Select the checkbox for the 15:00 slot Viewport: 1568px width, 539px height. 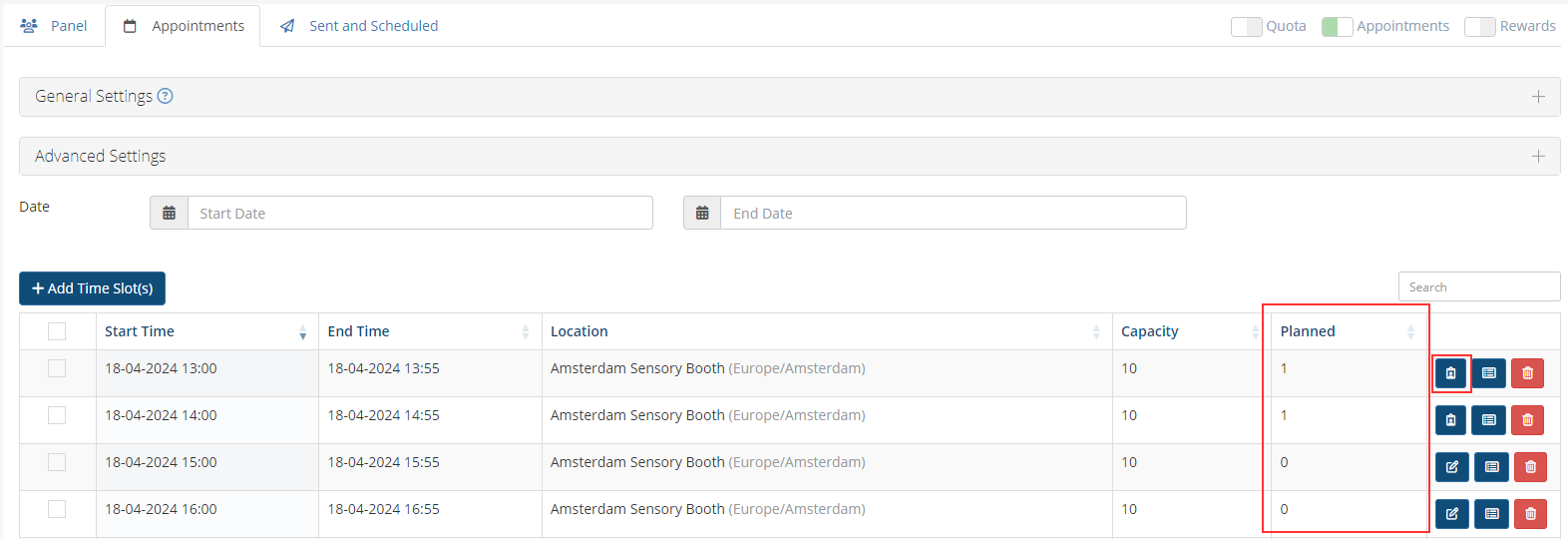(57, 462)
